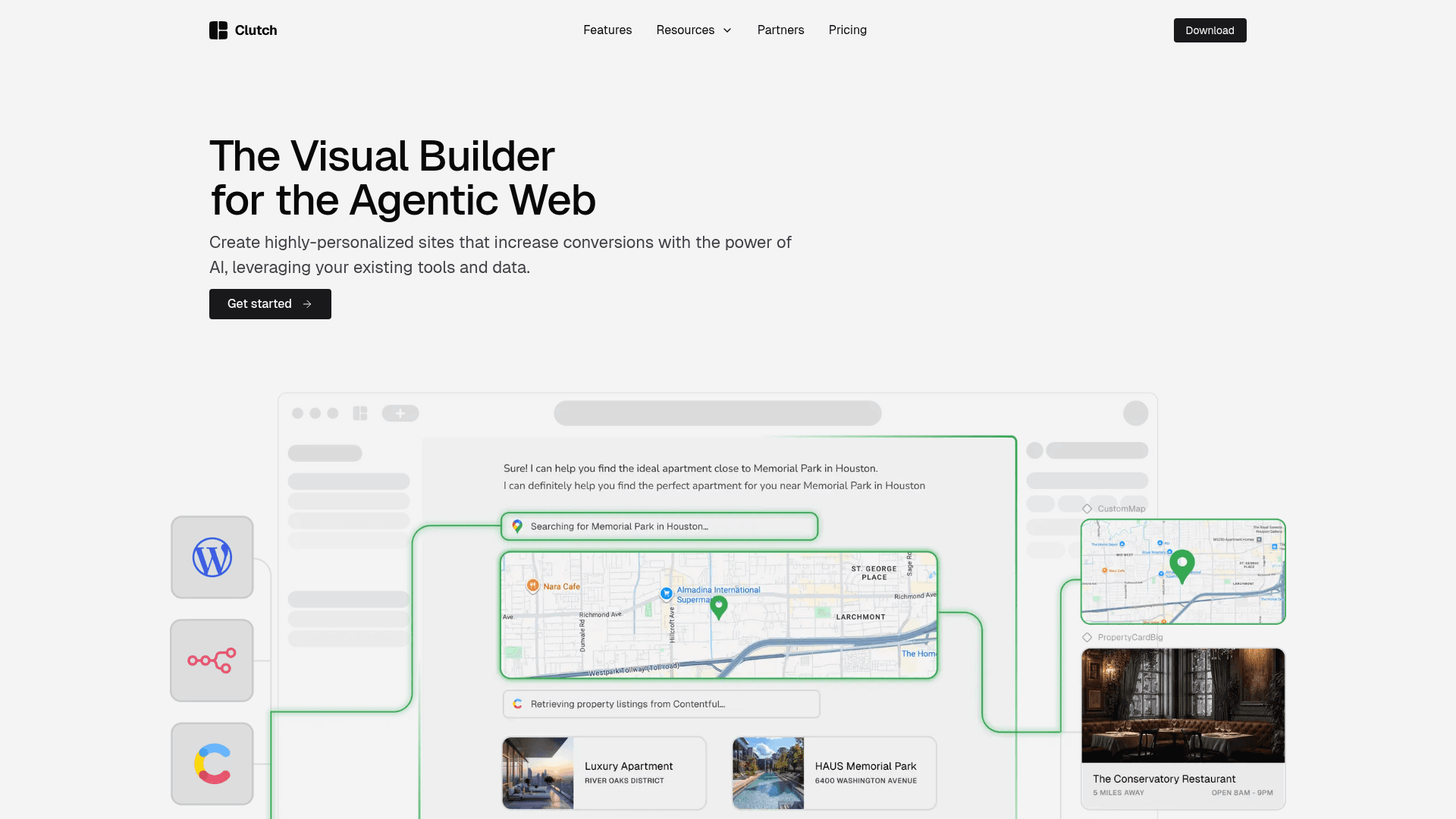Click the Almadina International Supermarket marker
This screenshot has height=819, width=1456.
pyautogui.click(x=667, y=593)
